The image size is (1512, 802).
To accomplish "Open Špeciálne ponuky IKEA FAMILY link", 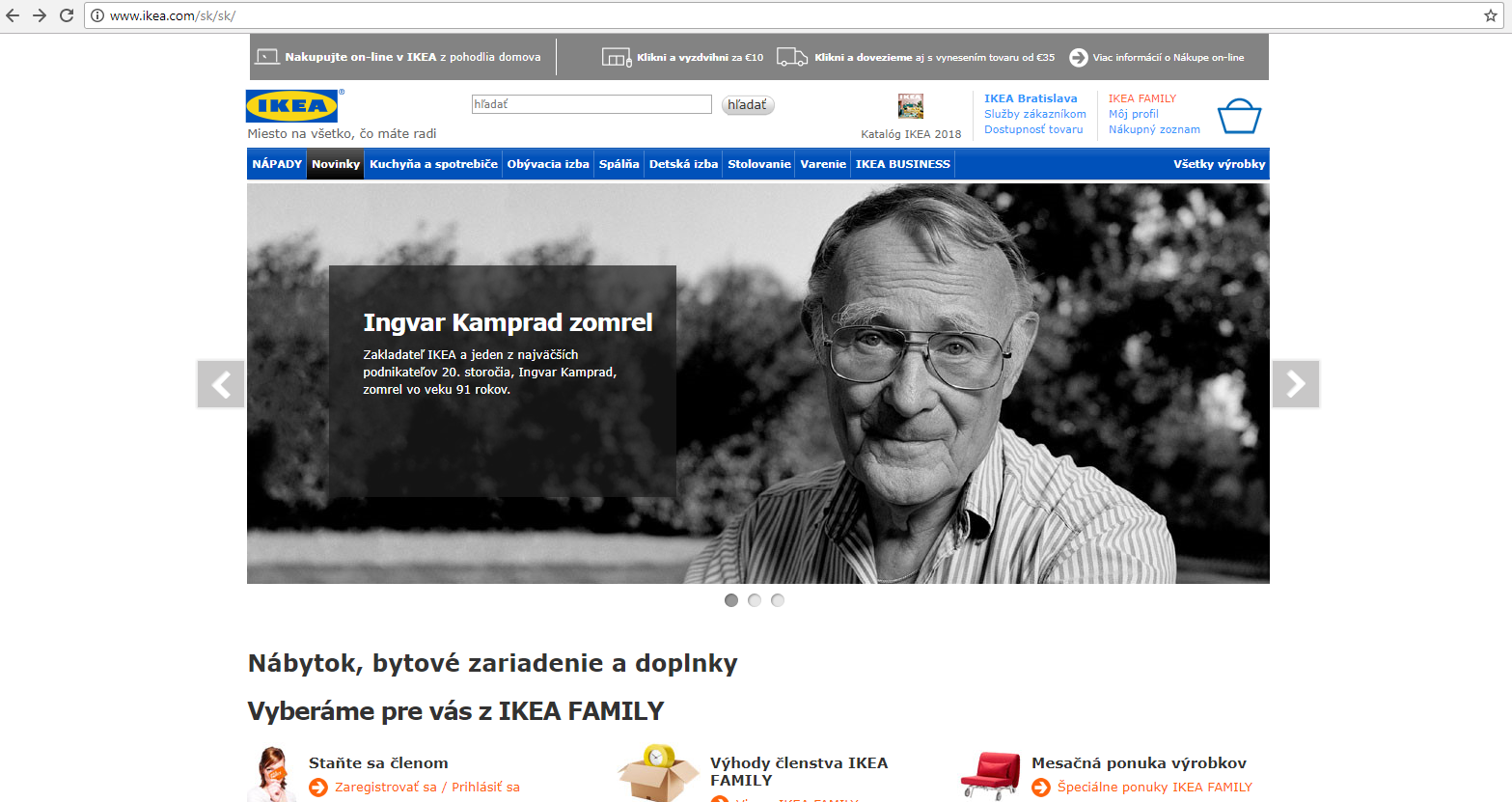I will (1155, 788).
